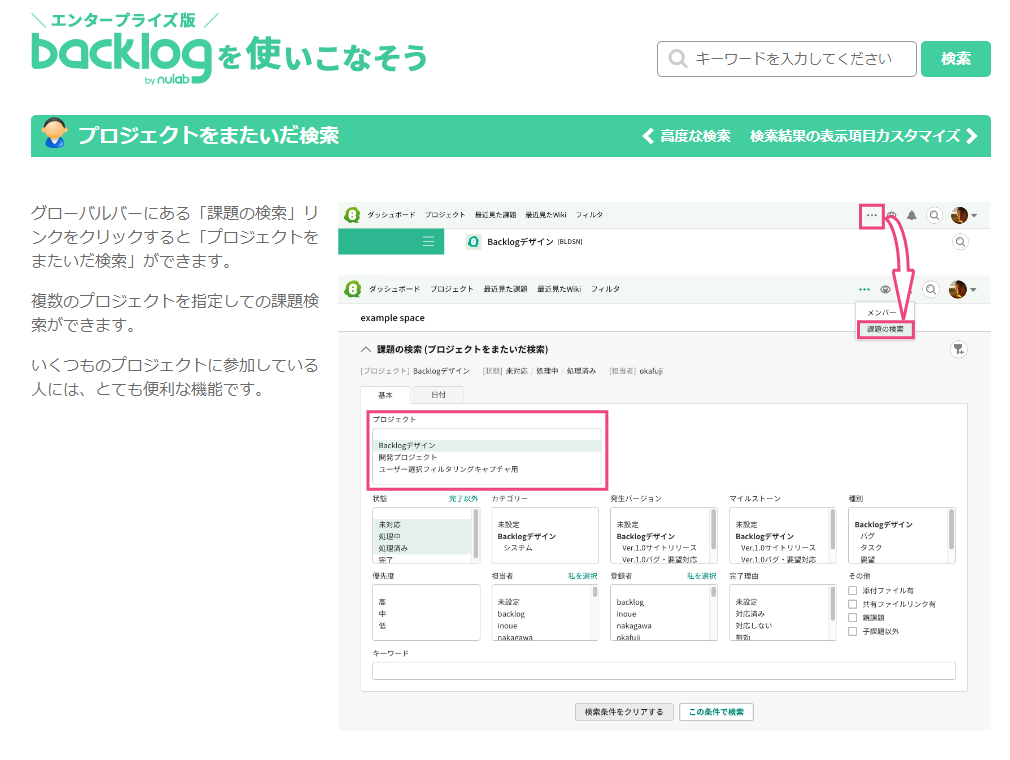Image resolution: width=1010 pixels, height=760 pixels.
Task: Click the bell notification icon in the global bar
Action: (x=911, y=215)
